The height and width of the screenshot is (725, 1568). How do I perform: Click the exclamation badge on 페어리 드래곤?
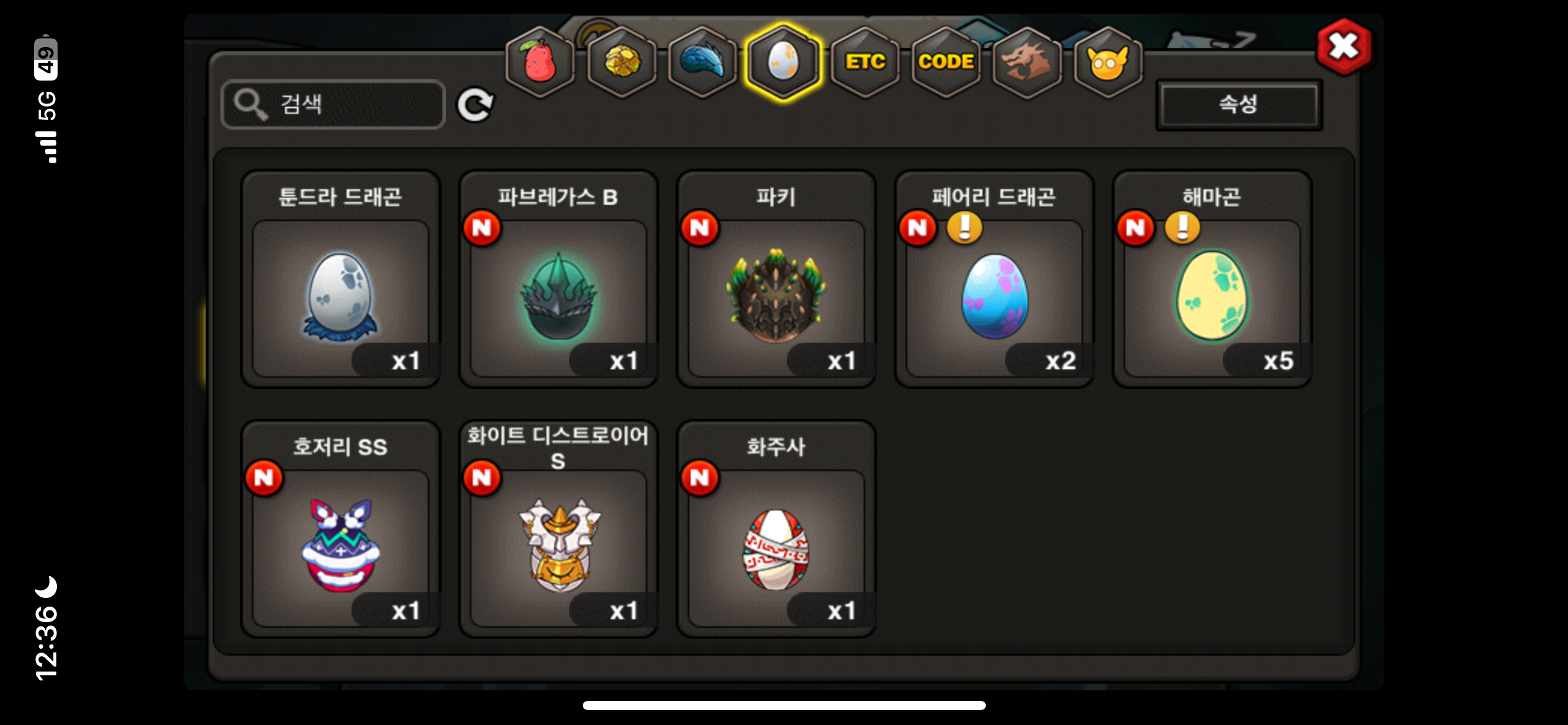pyautogui.click(x=964, y=227)
